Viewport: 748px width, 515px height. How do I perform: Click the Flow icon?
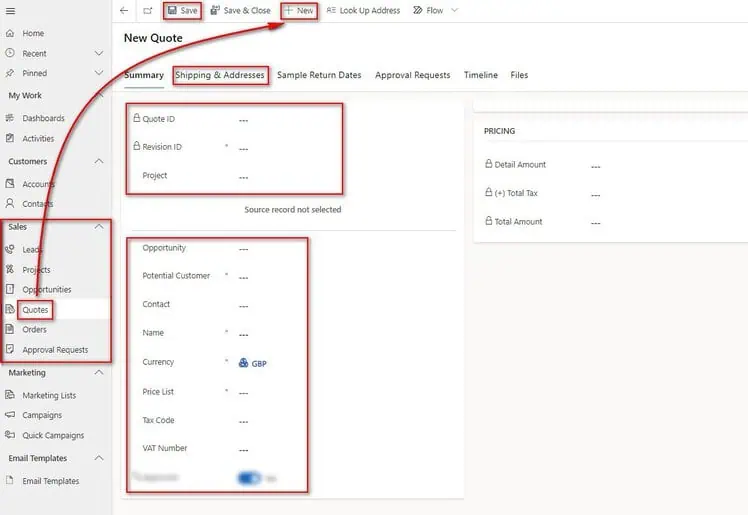pyautogui.click(x=417, y=10)
